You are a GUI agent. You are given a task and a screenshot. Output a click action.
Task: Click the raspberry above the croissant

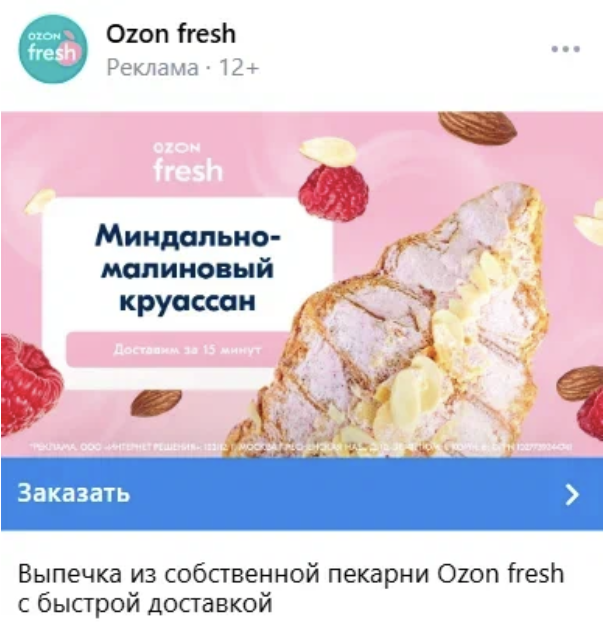pos(333,193)
